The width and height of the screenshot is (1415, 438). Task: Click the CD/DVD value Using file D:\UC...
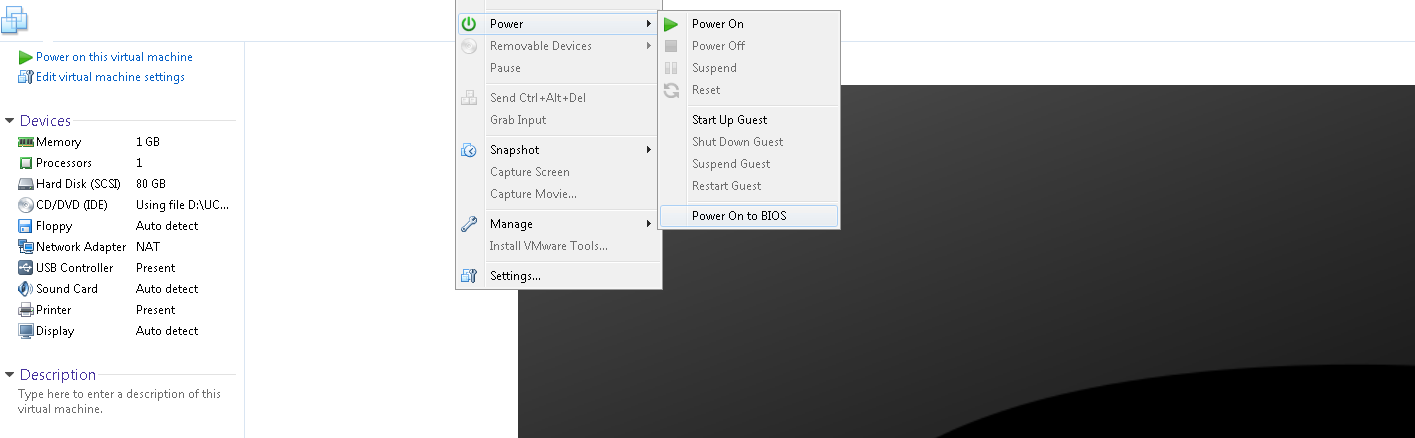tap(182, 205)
